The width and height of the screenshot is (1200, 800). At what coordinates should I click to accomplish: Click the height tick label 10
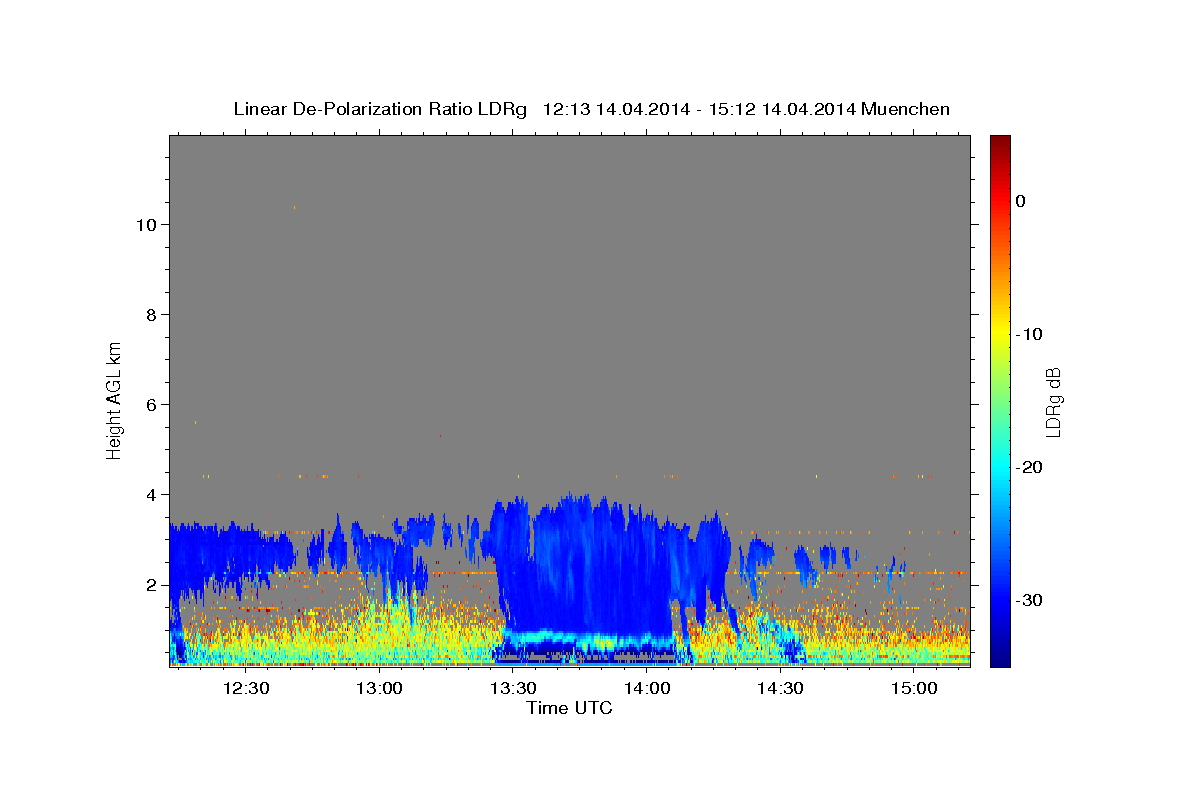pos(145,225)
